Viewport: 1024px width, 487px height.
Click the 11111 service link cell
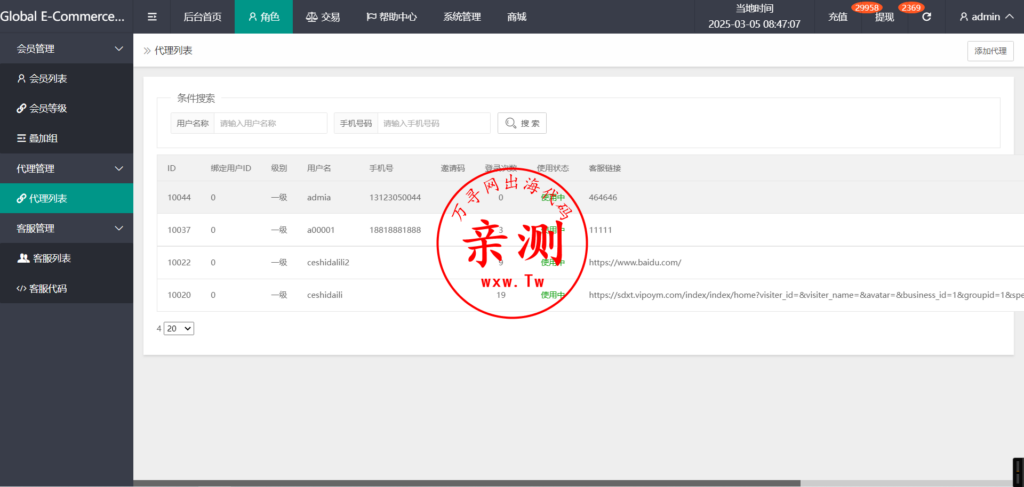pos(600,230)
